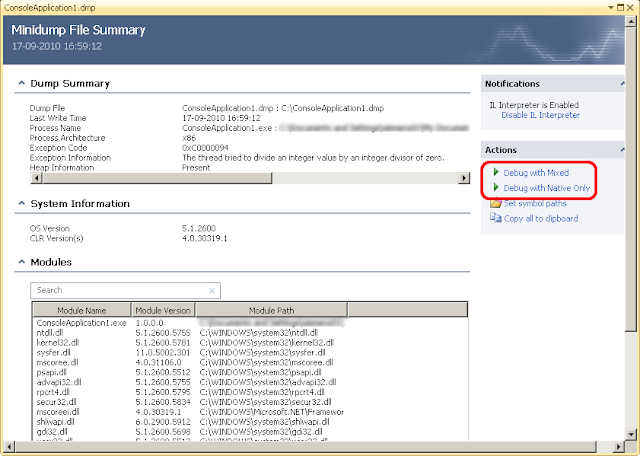Viewport: 640px width, 456px height.
Task: Click the Copy all to clipboard link
Action: 541,218
